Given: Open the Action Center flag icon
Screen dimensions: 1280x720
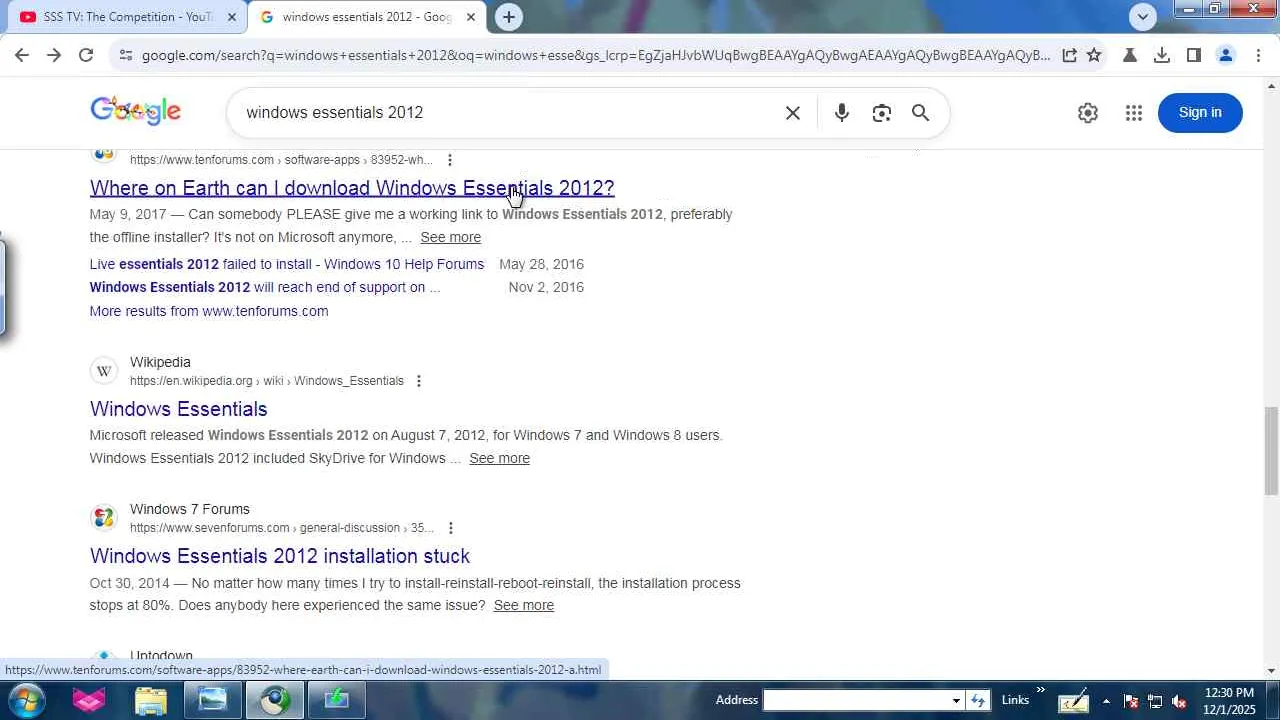Looking at the screenshot, I should coord(1131,701).
